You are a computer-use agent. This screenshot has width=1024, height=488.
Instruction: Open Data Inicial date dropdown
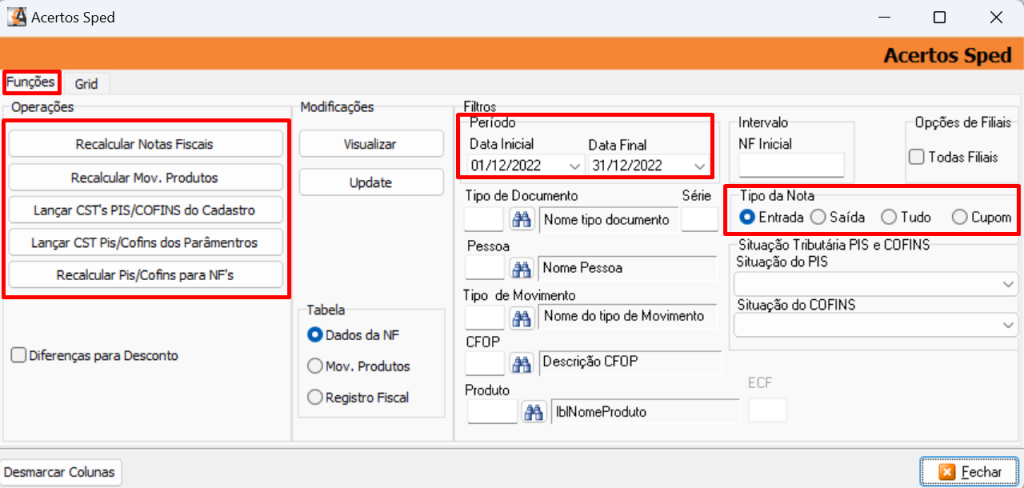tap(575, 166)
